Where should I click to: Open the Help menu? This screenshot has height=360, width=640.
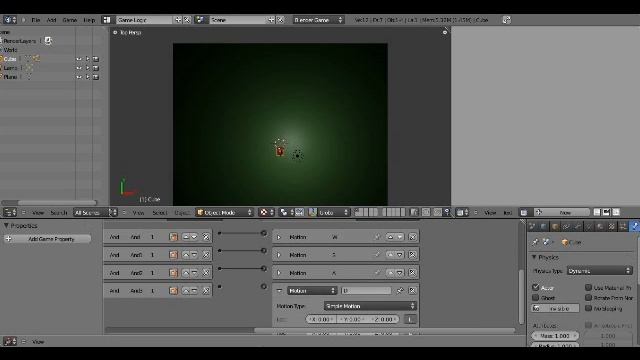tap(89, 20)
